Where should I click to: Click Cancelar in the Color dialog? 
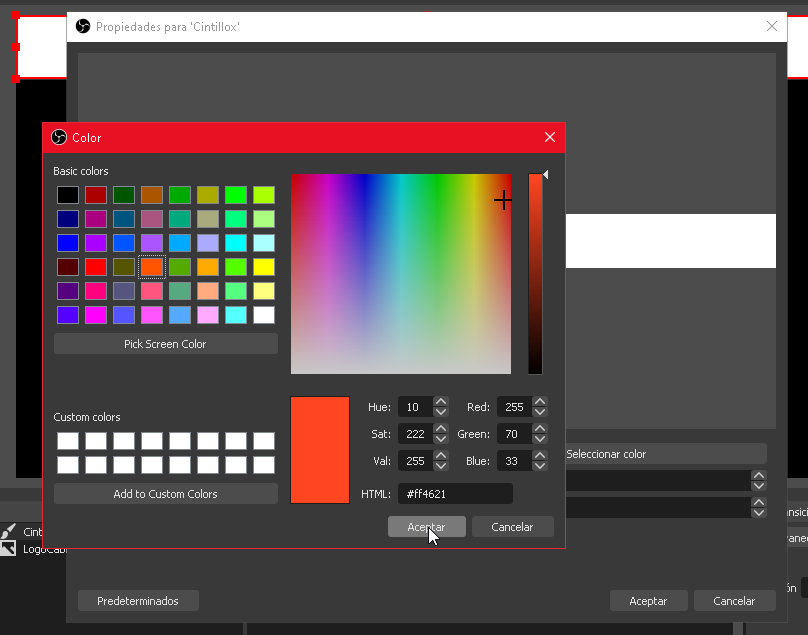(512, 527)
